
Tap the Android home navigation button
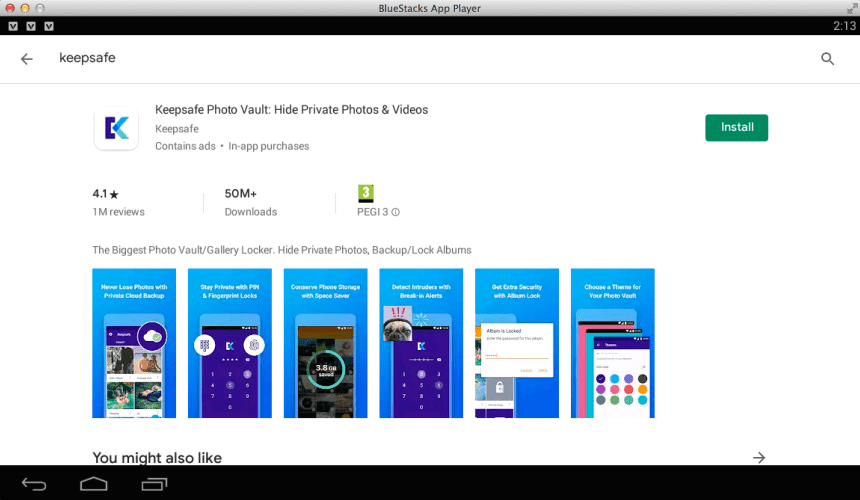pyautogui.click(x=94, y=484)
